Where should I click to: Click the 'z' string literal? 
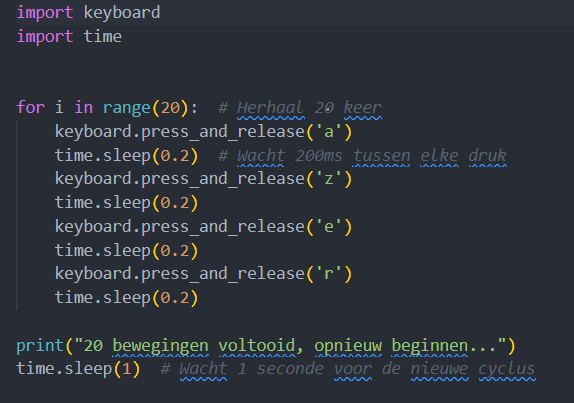pos(329,179)
